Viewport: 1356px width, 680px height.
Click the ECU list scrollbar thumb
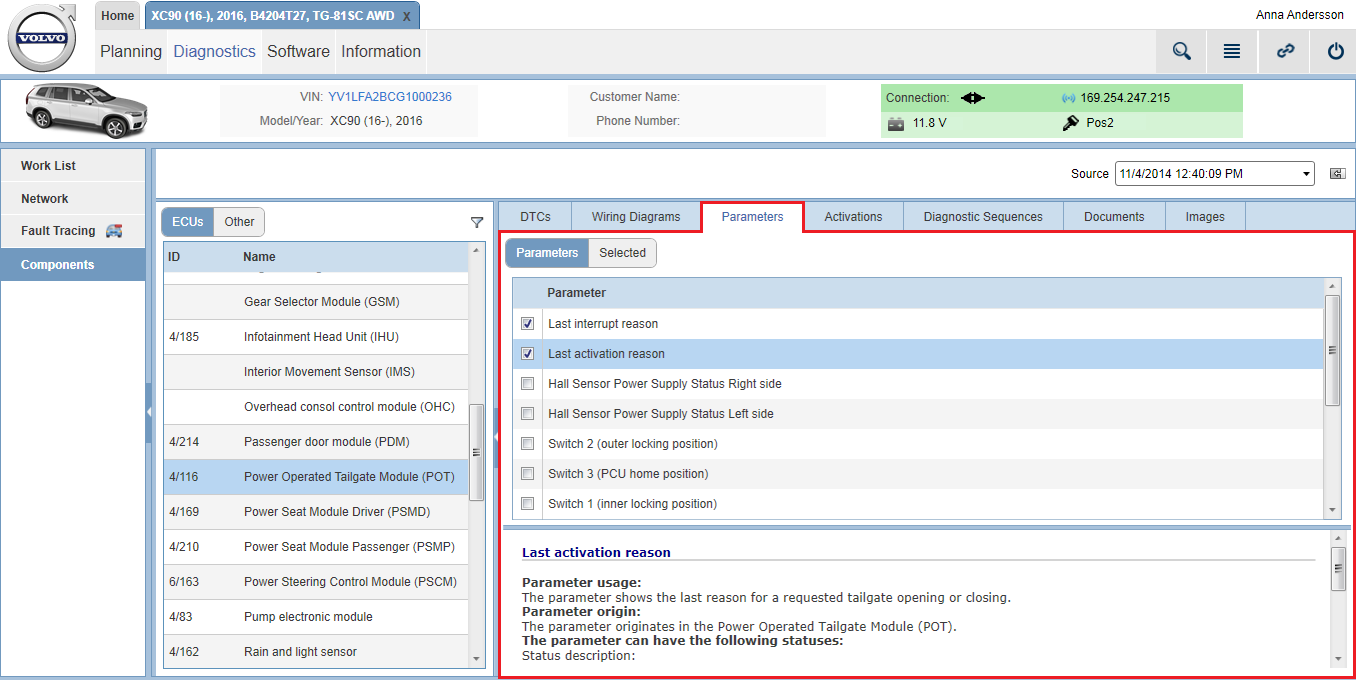pyautogui.click(x=476, y=452)
